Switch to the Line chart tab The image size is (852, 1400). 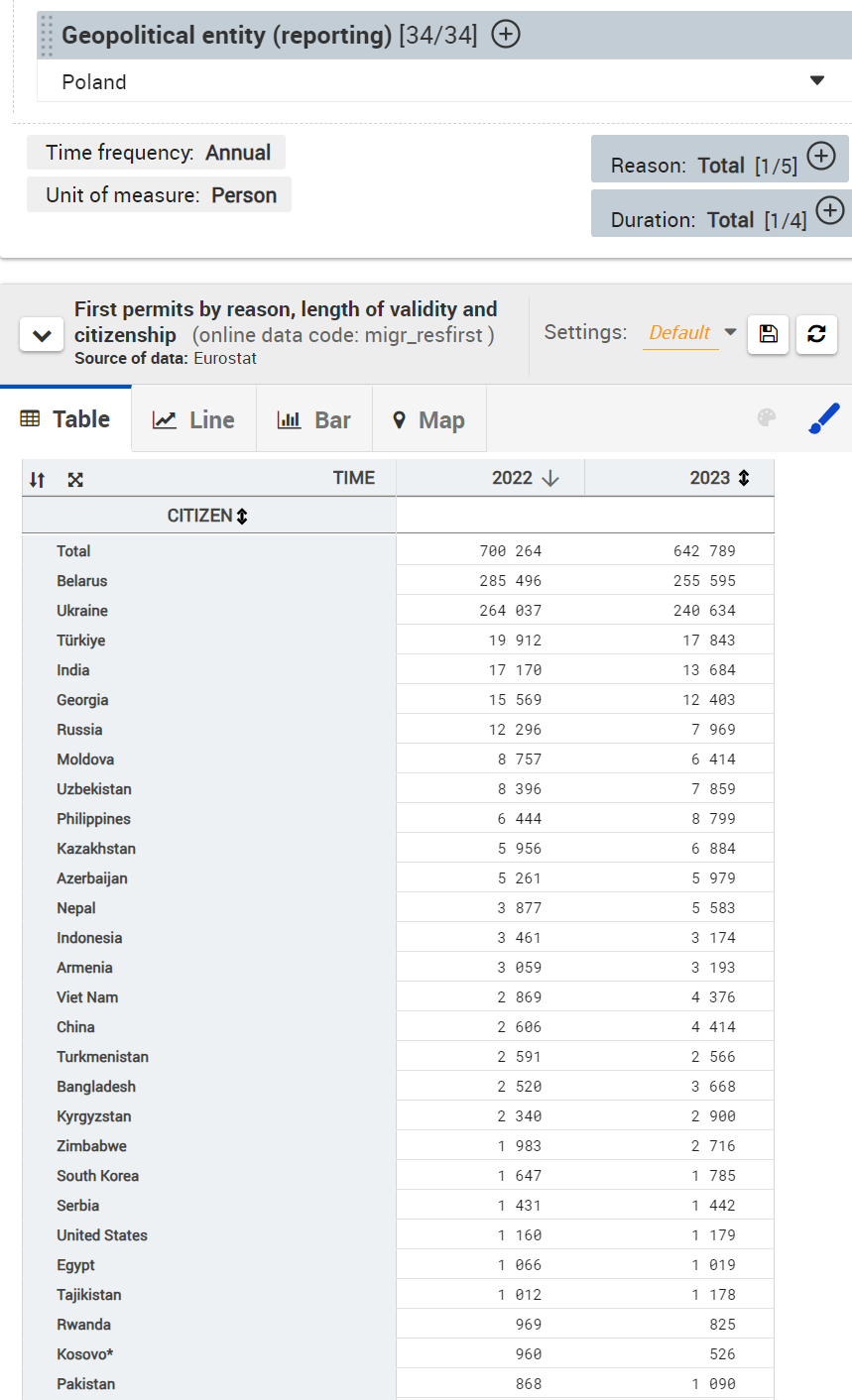pos(193,420)
